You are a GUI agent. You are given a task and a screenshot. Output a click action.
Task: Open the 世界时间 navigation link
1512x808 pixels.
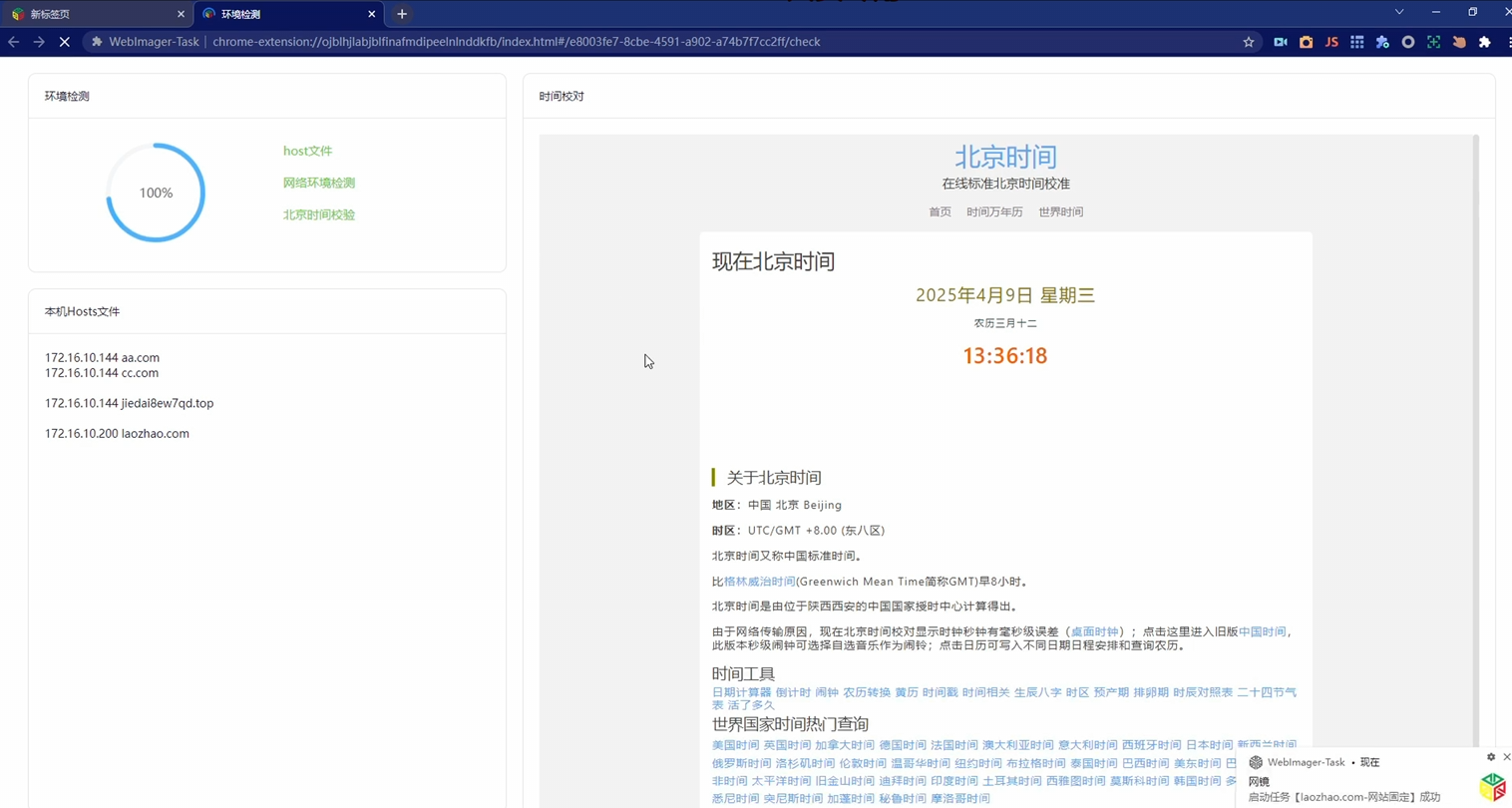pyautogui.click(x=1060, y=211)
